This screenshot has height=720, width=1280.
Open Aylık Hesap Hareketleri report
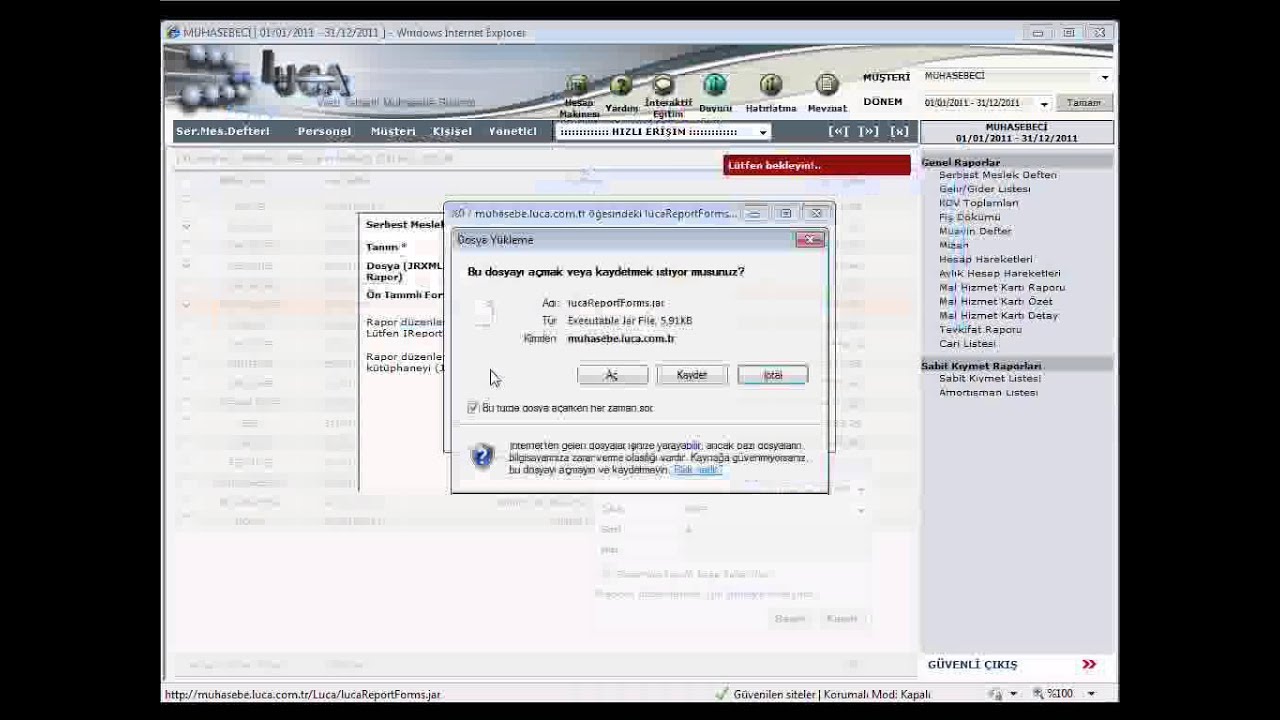click(999, 273)
